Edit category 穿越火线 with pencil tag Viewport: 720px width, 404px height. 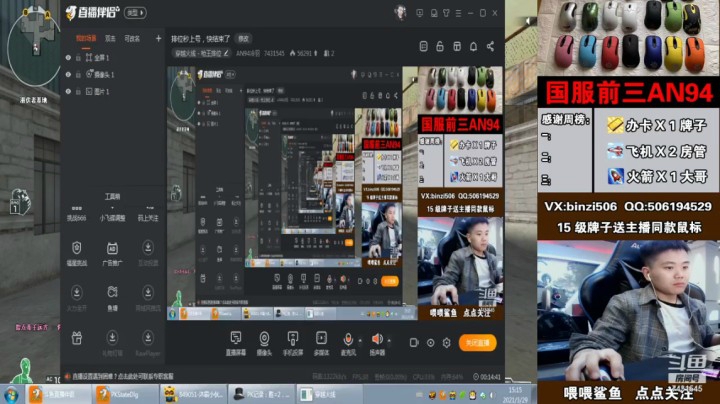pyautogui.click(x=201, y=53)
